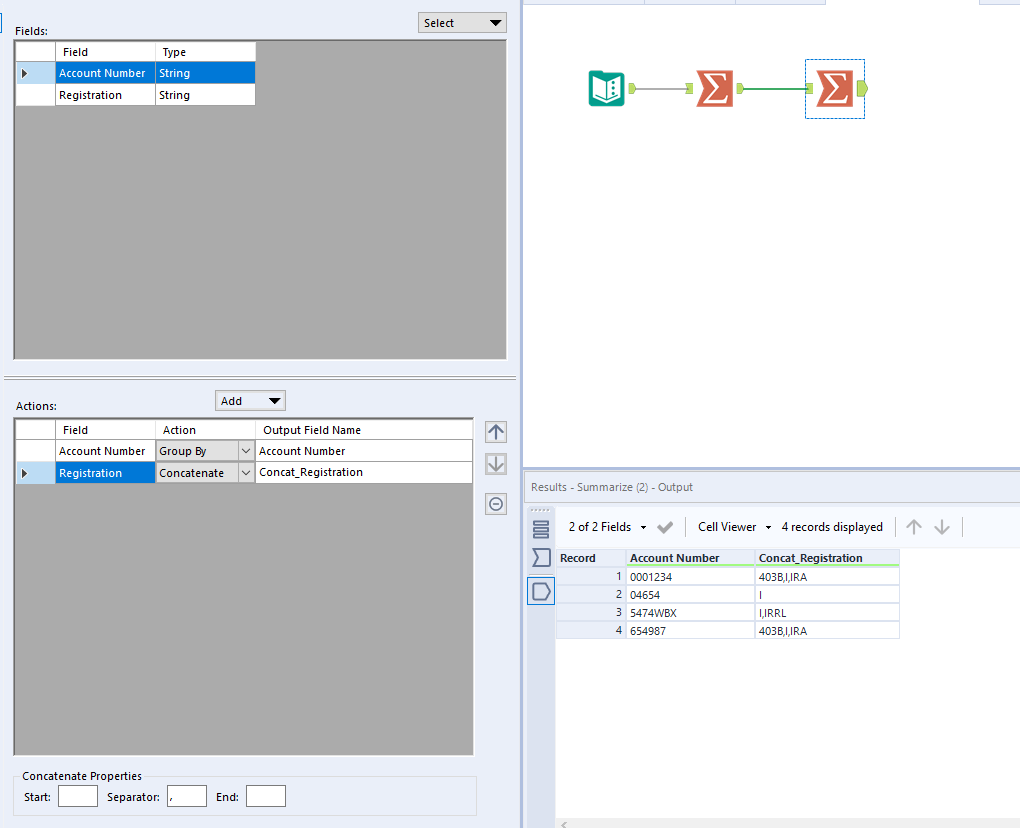Click the input anchor icon in Results sidebar
This screenshot has height=828, width=1020.
click(540, 557)
